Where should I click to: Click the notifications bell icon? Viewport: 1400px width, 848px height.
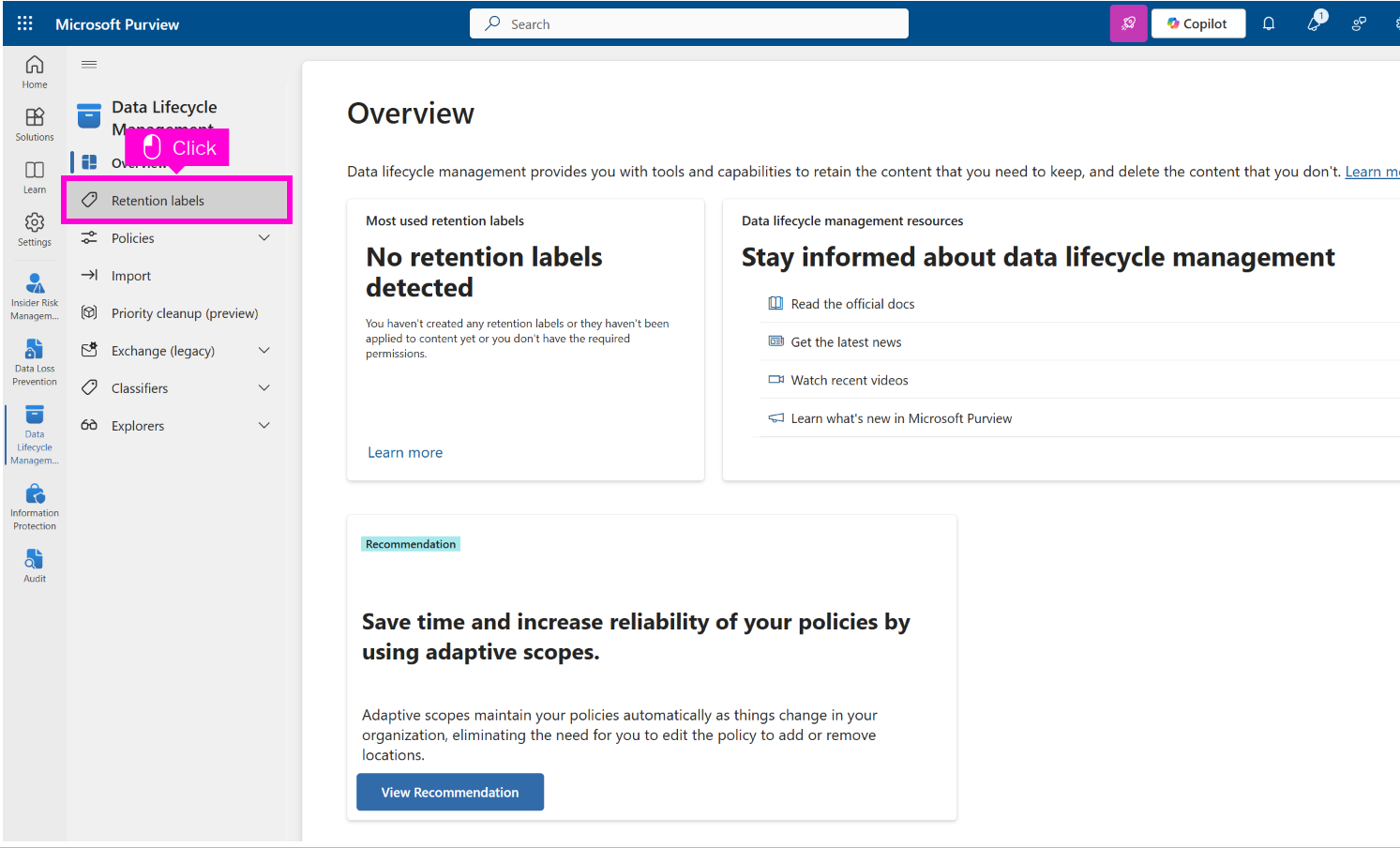coord(1269,23)
